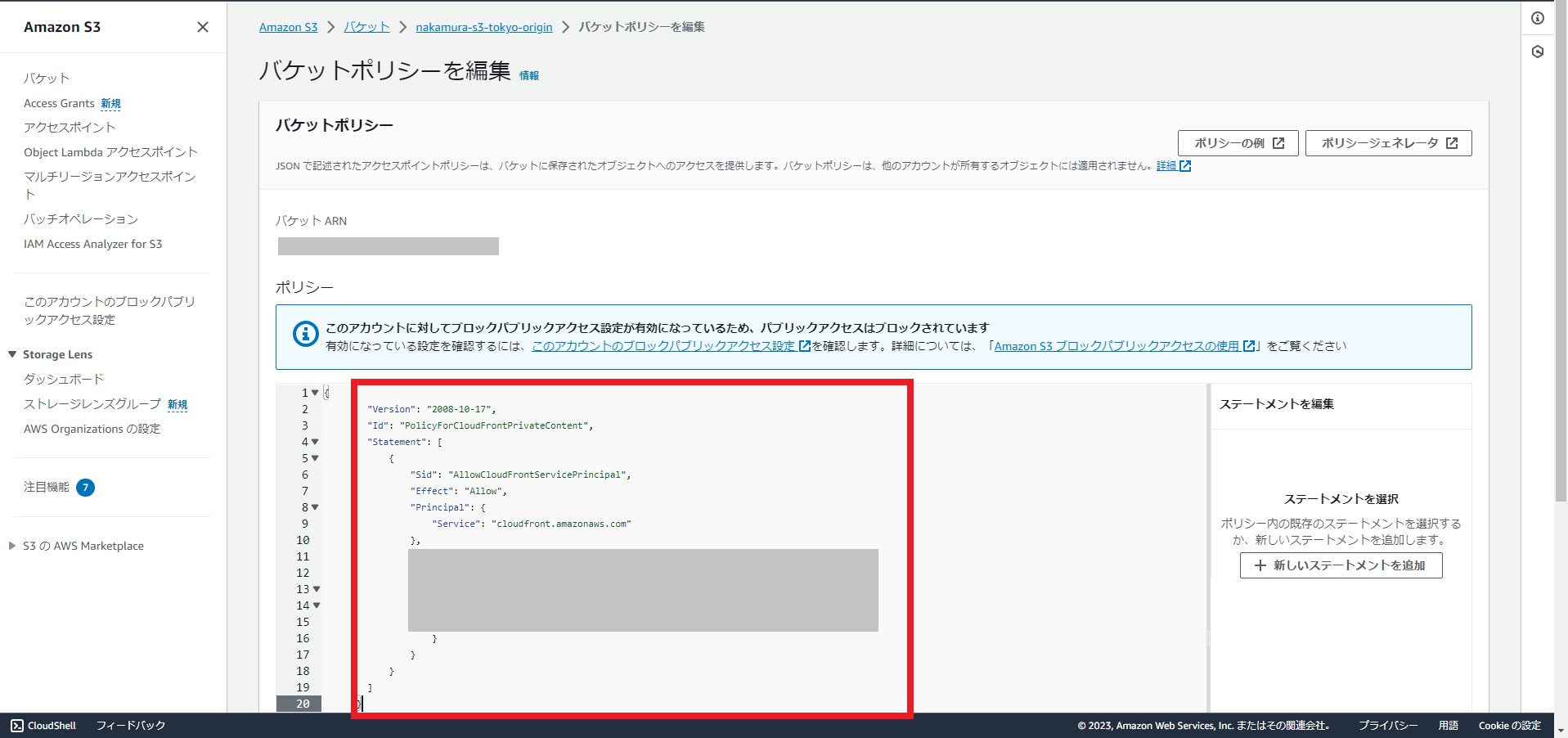Open Cookie の設定 in footer
This screenshot has height=738, width=1568.
pyautogui.click(x=1509, y=726)
